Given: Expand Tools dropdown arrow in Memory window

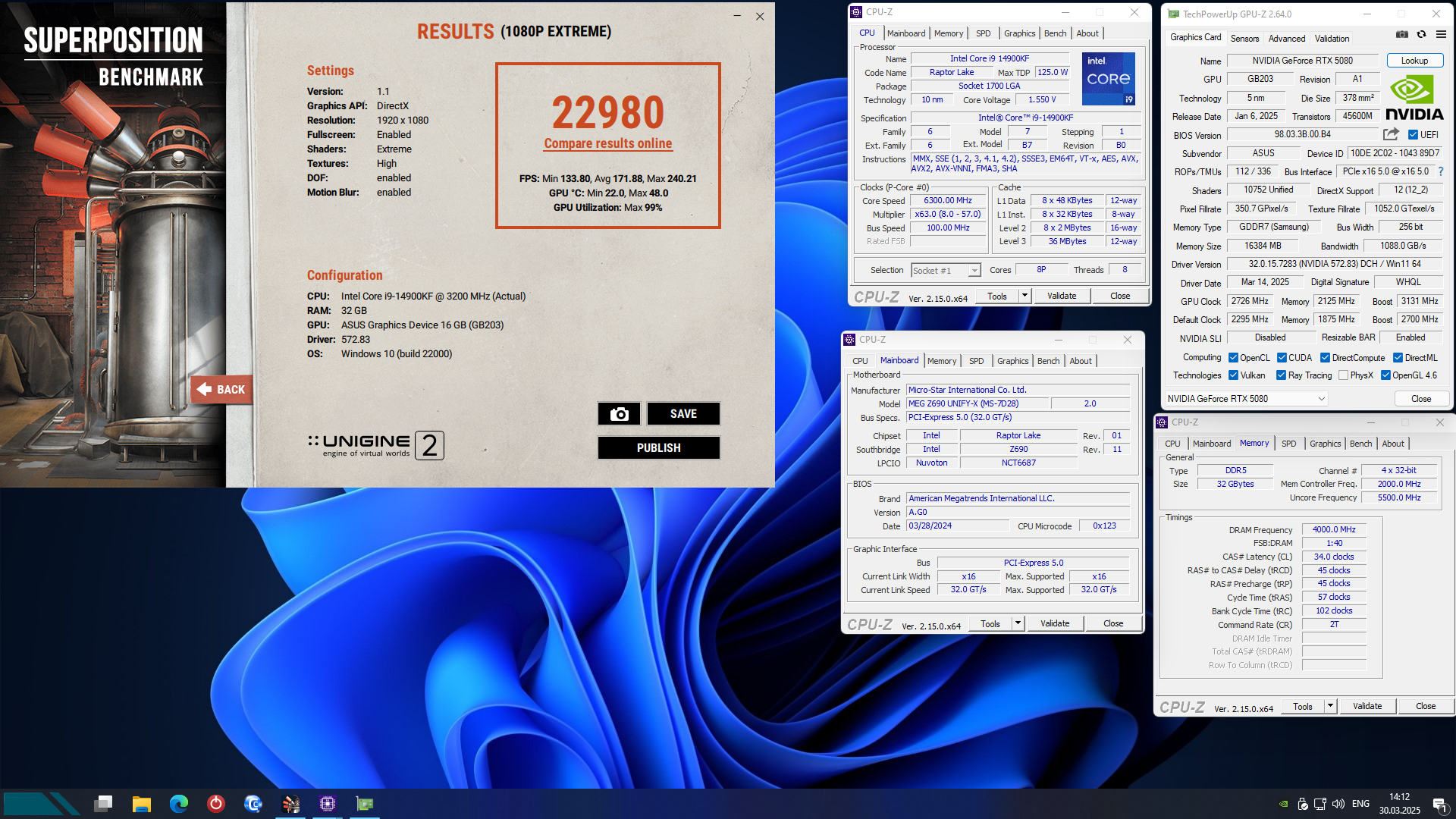Looking at the screenshot, I should (x=1330, y=706).
